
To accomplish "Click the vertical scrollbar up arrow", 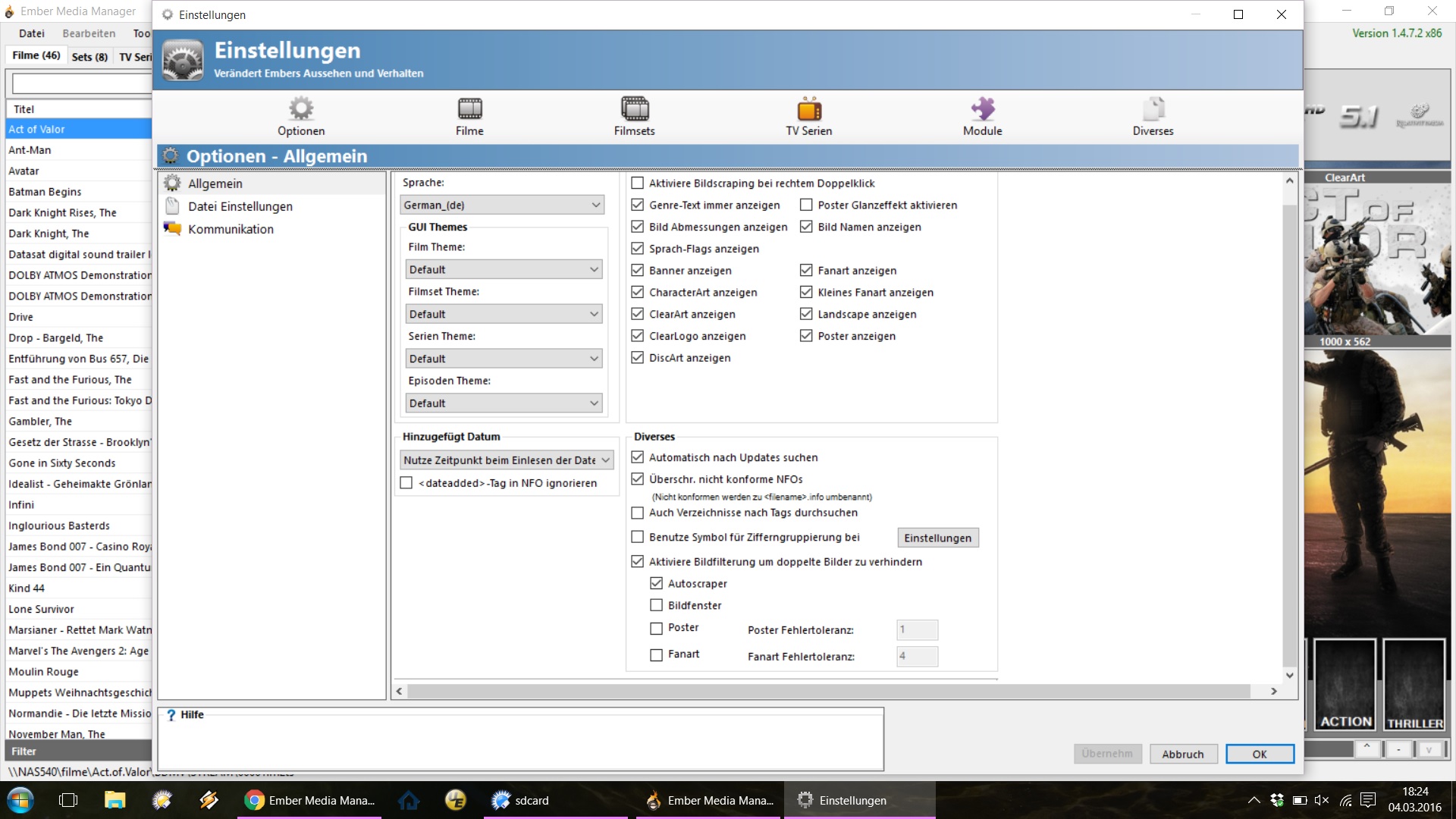I will [1290, 180].
